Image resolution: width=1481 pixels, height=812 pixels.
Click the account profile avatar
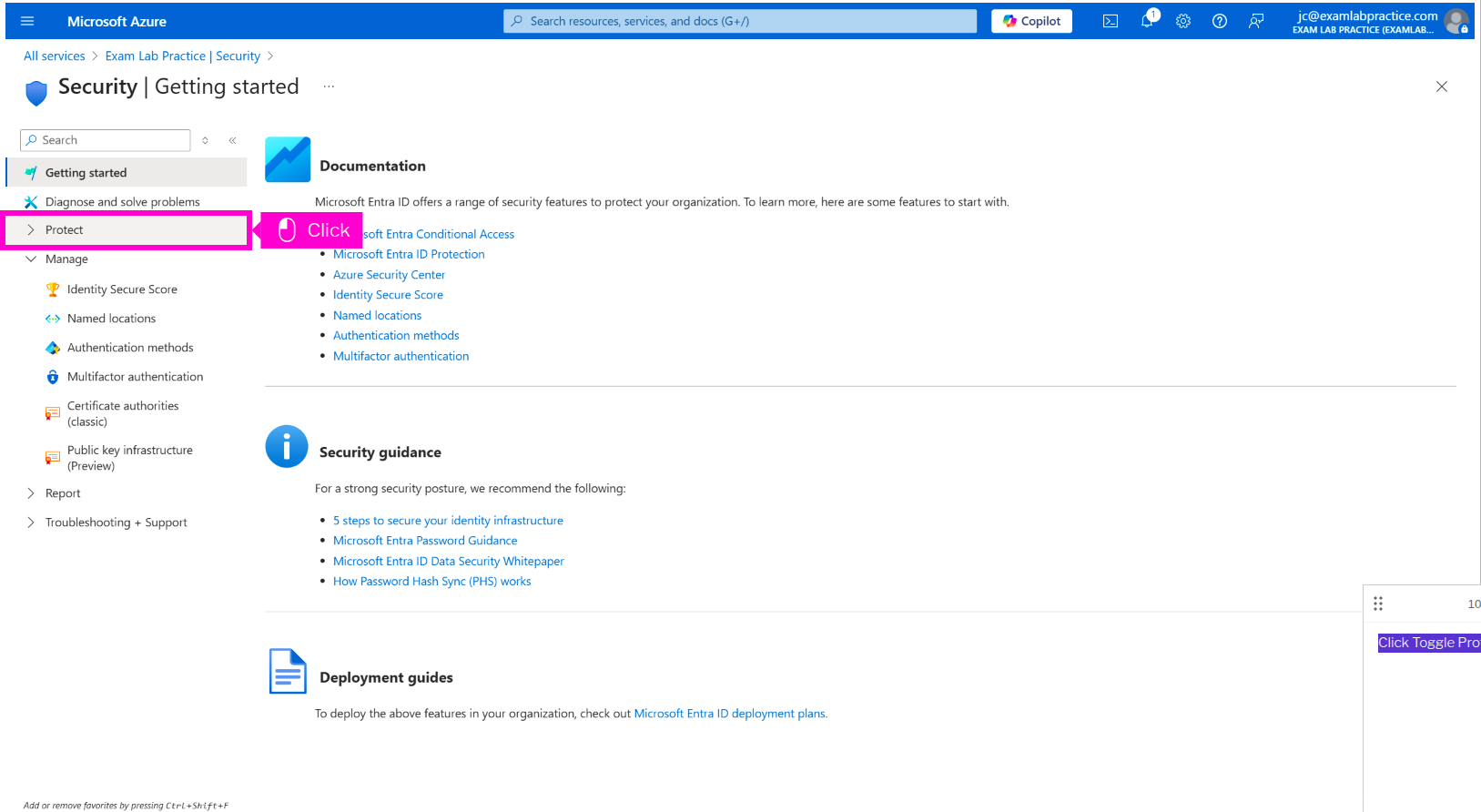click(x=1456, y=21)
